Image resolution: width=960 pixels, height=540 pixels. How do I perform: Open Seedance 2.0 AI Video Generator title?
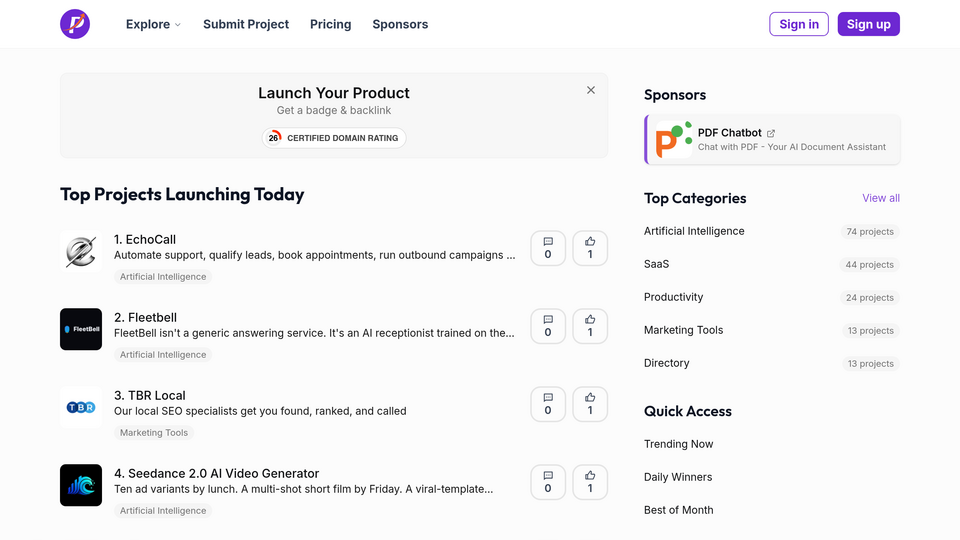(216, 473)
